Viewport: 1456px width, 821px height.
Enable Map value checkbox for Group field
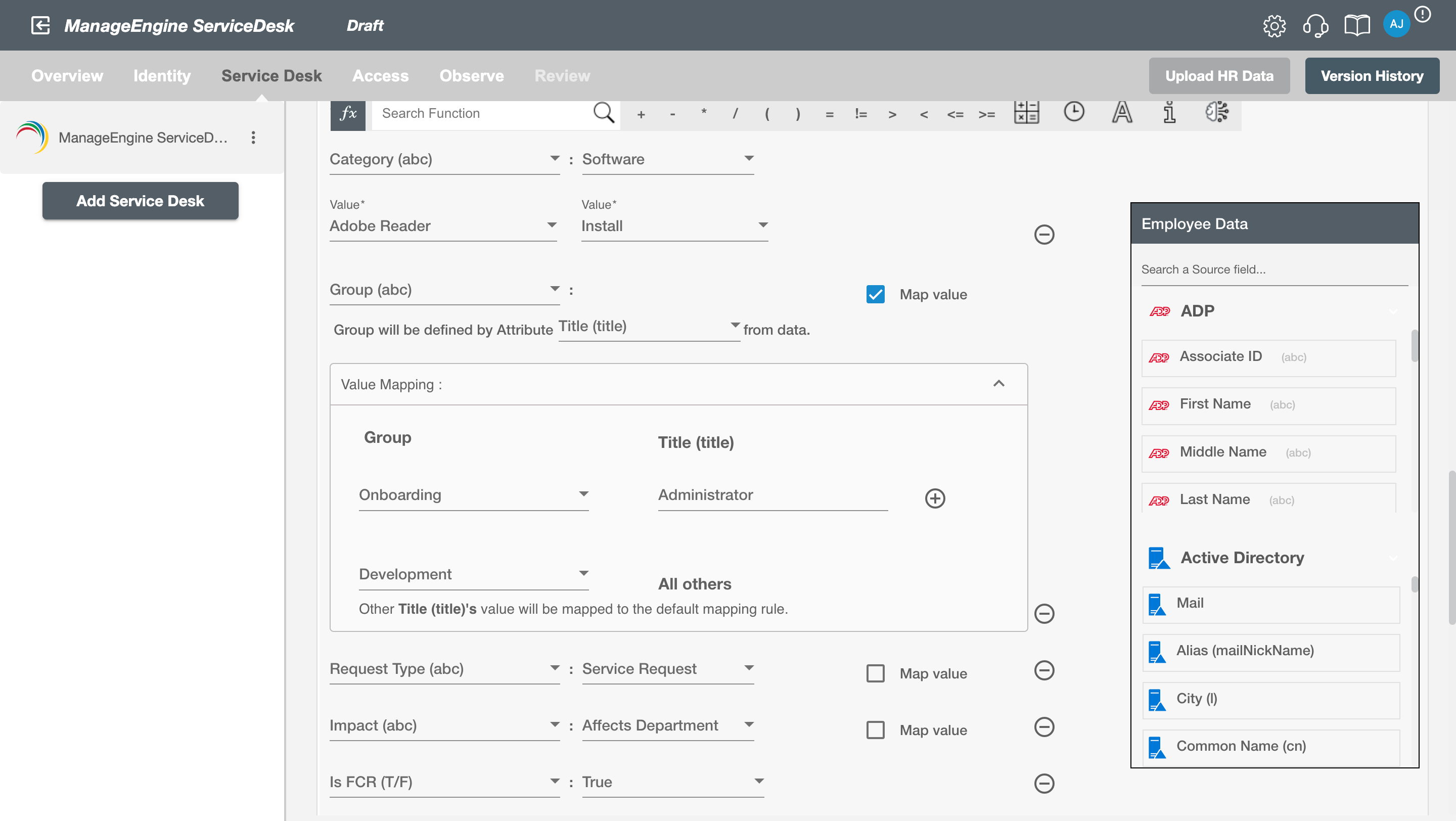876,294
